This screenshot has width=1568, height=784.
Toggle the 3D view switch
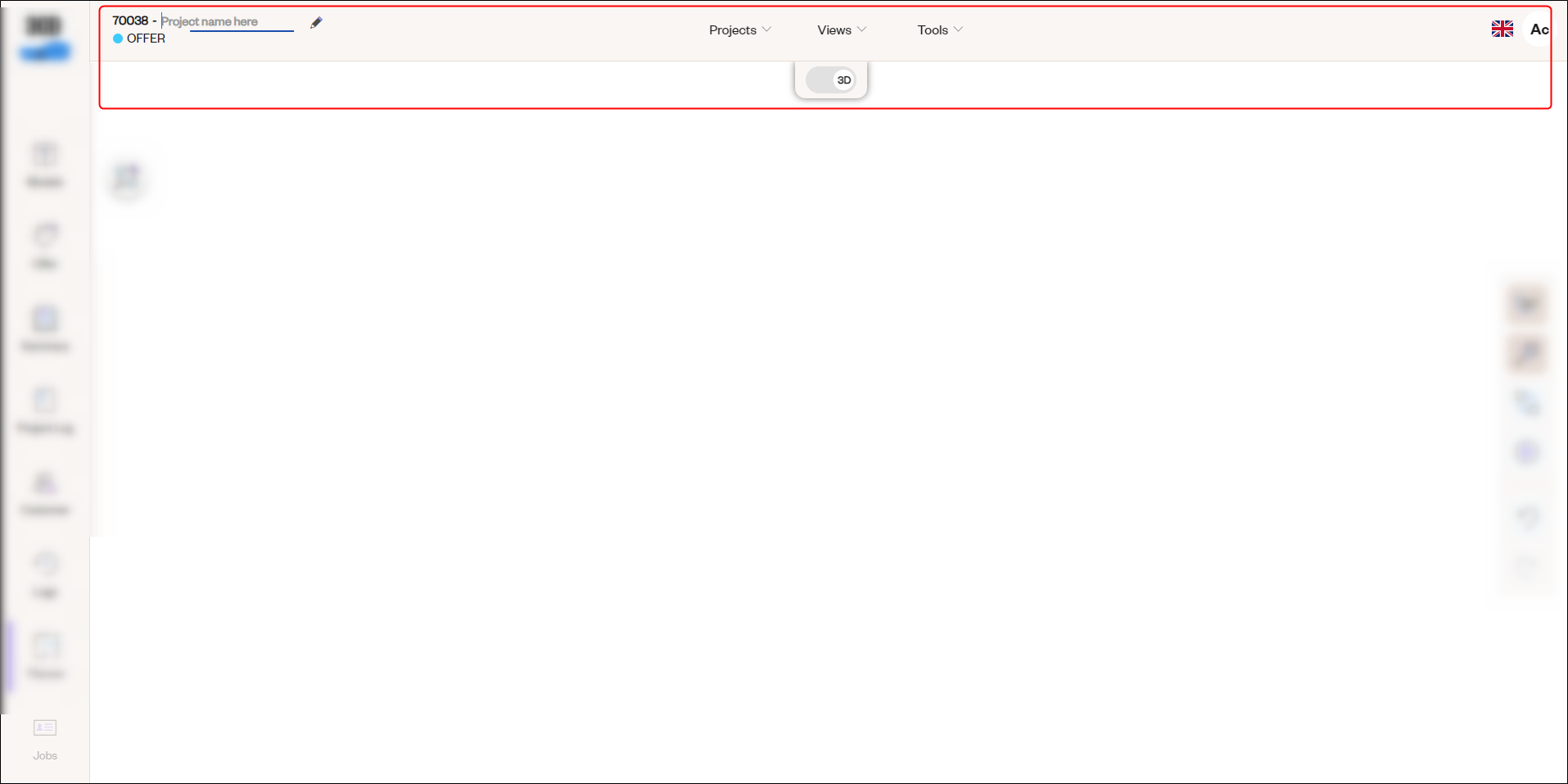click(x=830, y=80)
